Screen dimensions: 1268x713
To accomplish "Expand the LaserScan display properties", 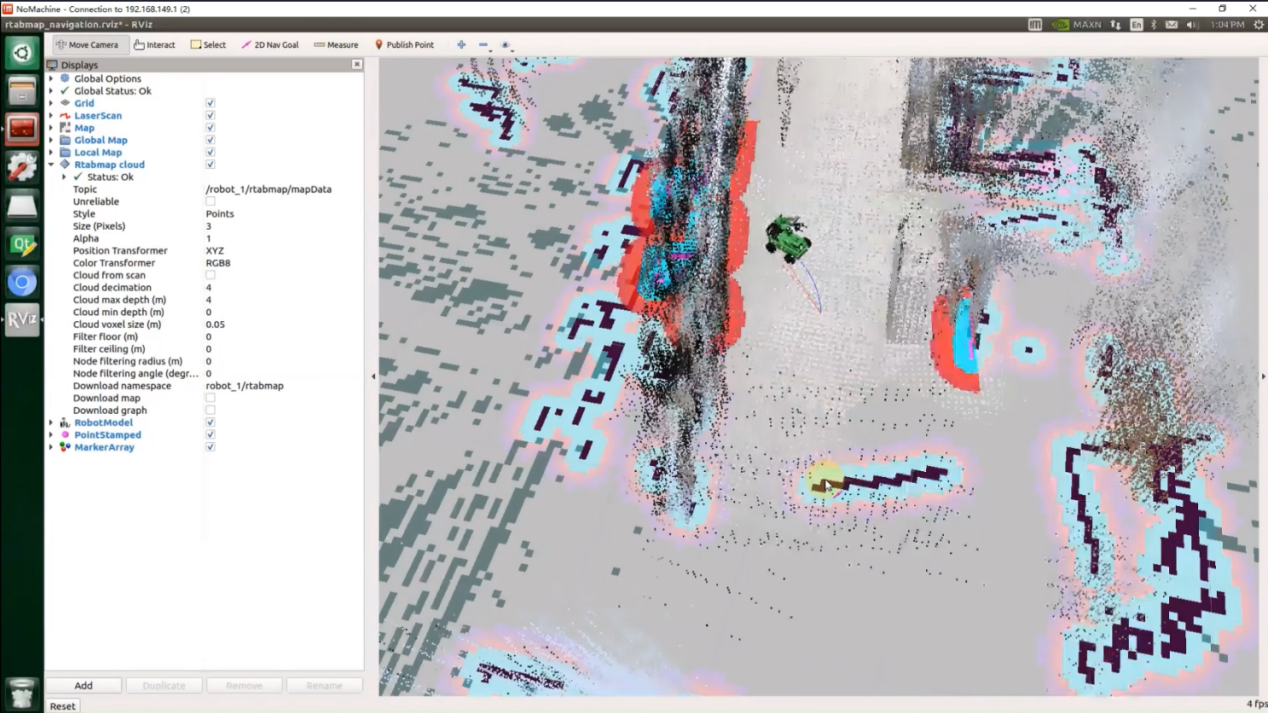I will pyautogui.click(x=51, y=115).
